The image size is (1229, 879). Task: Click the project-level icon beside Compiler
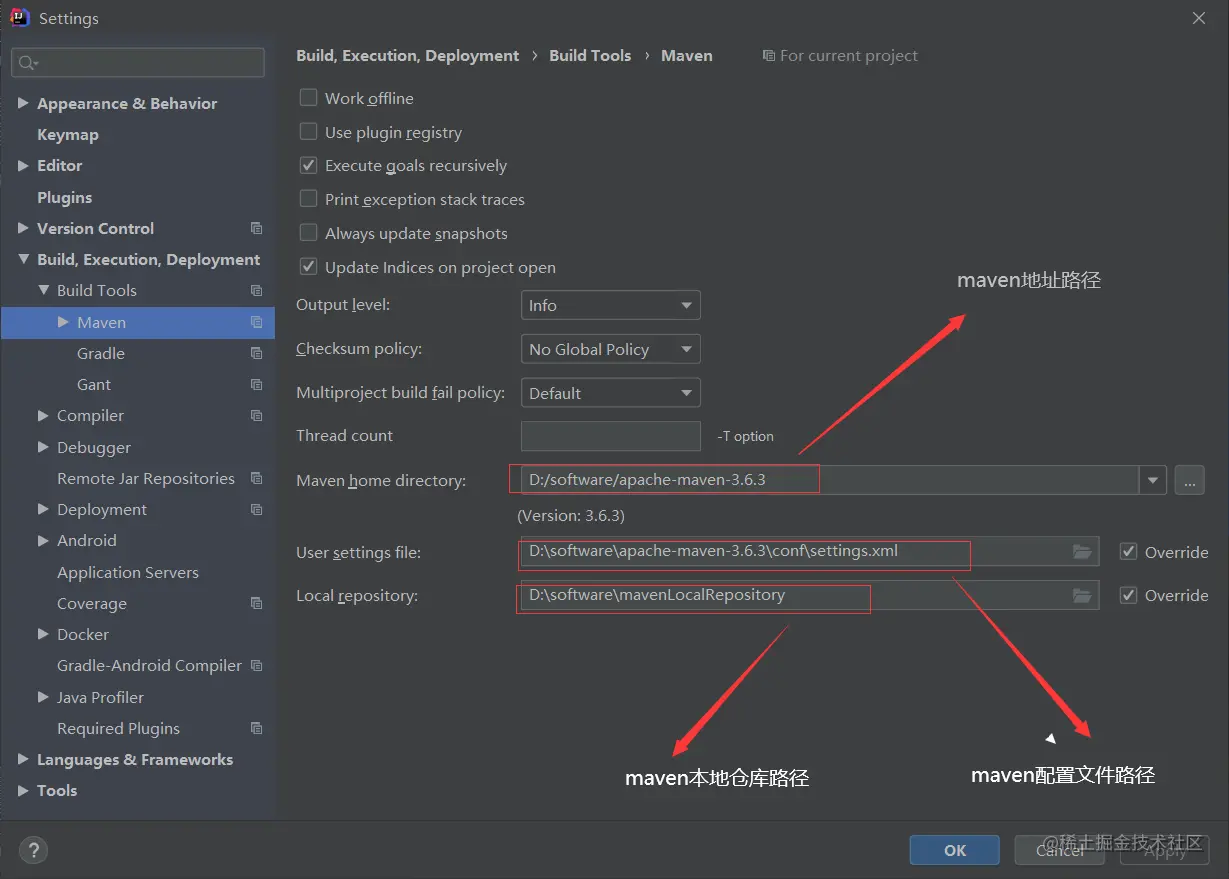257,415
